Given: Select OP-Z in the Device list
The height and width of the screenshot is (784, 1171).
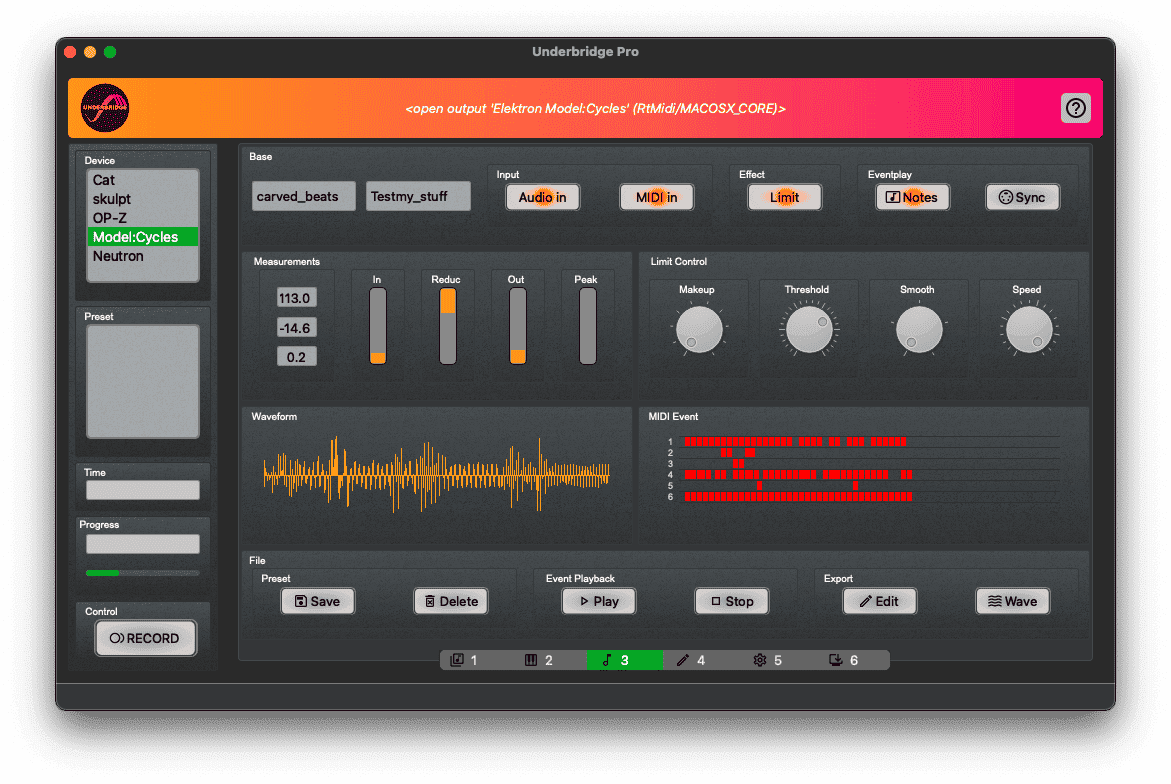Looking at the screenshot, I should [x=143, y=218].
